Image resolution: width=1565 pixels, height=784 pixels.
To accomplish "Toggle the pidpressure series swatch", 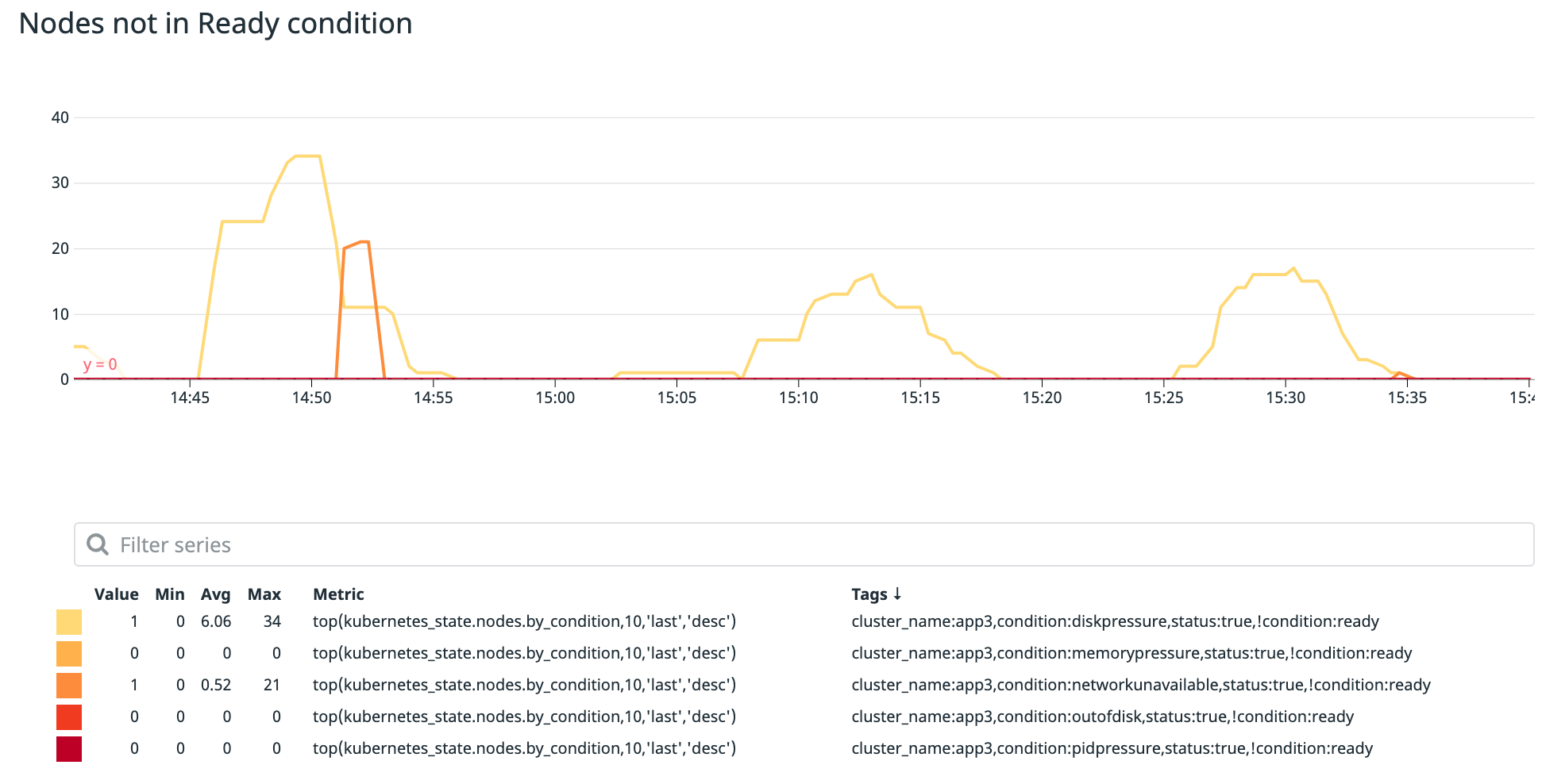I will click(x=67, y=747).
